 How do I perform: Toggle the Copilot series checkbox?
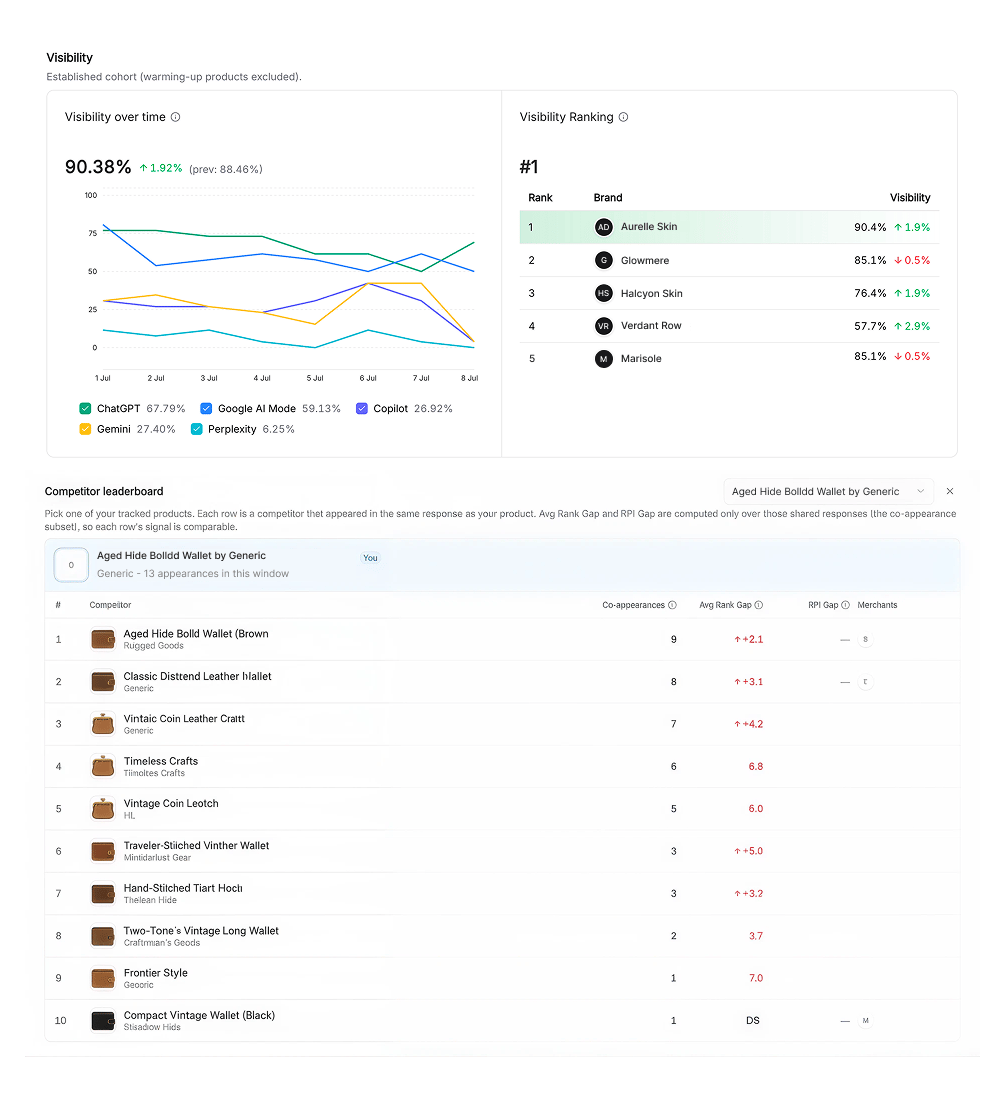[362, 409]
